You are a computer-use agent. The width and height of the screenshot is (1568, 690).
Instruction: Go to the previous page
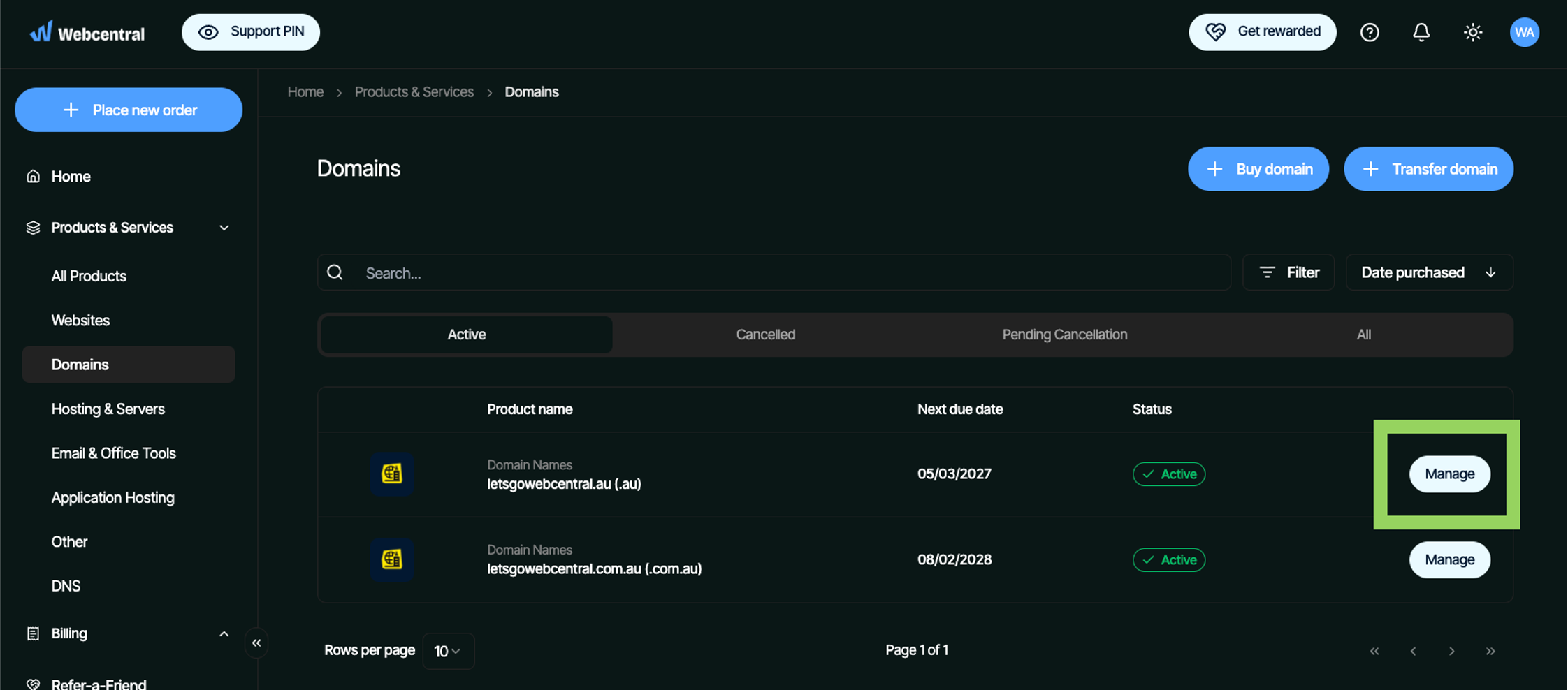click(x=1413, y=651)
